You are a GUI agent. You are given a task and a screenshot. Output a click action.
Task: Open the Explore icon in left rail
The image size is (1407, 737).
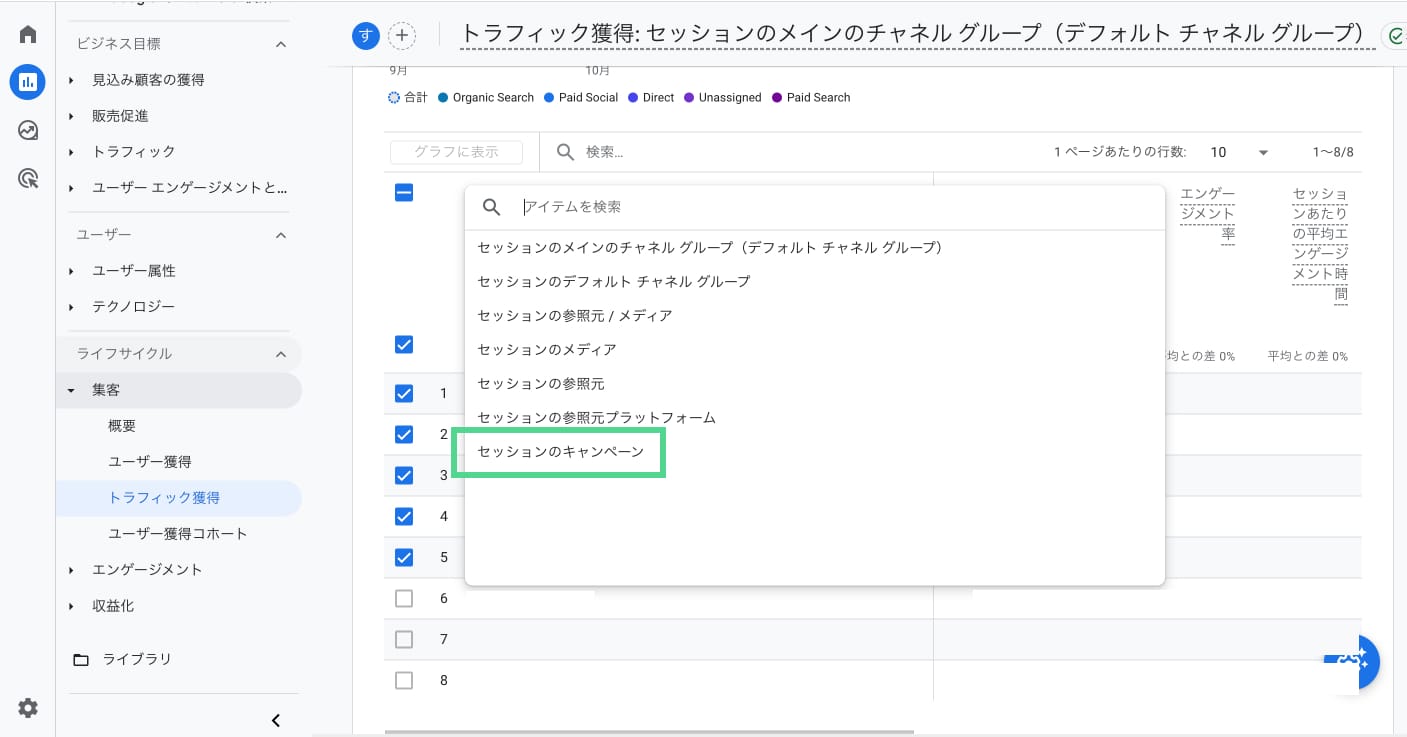[28, 131]
